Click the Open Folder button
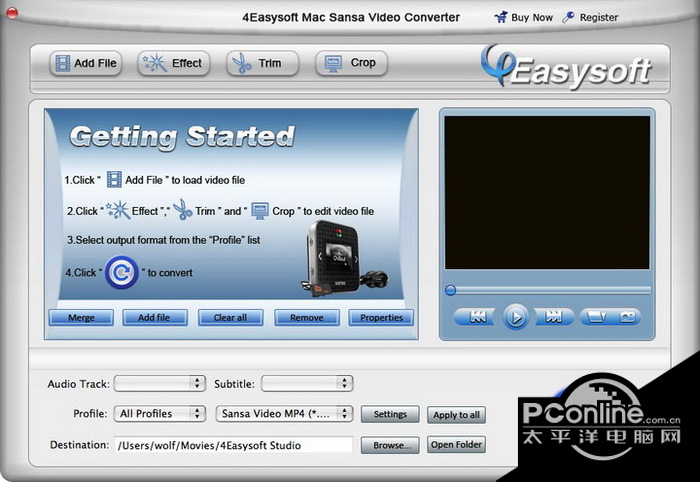The width and height of the screenshot is (700, 482). pyautogui.click(x=456, y=445)
